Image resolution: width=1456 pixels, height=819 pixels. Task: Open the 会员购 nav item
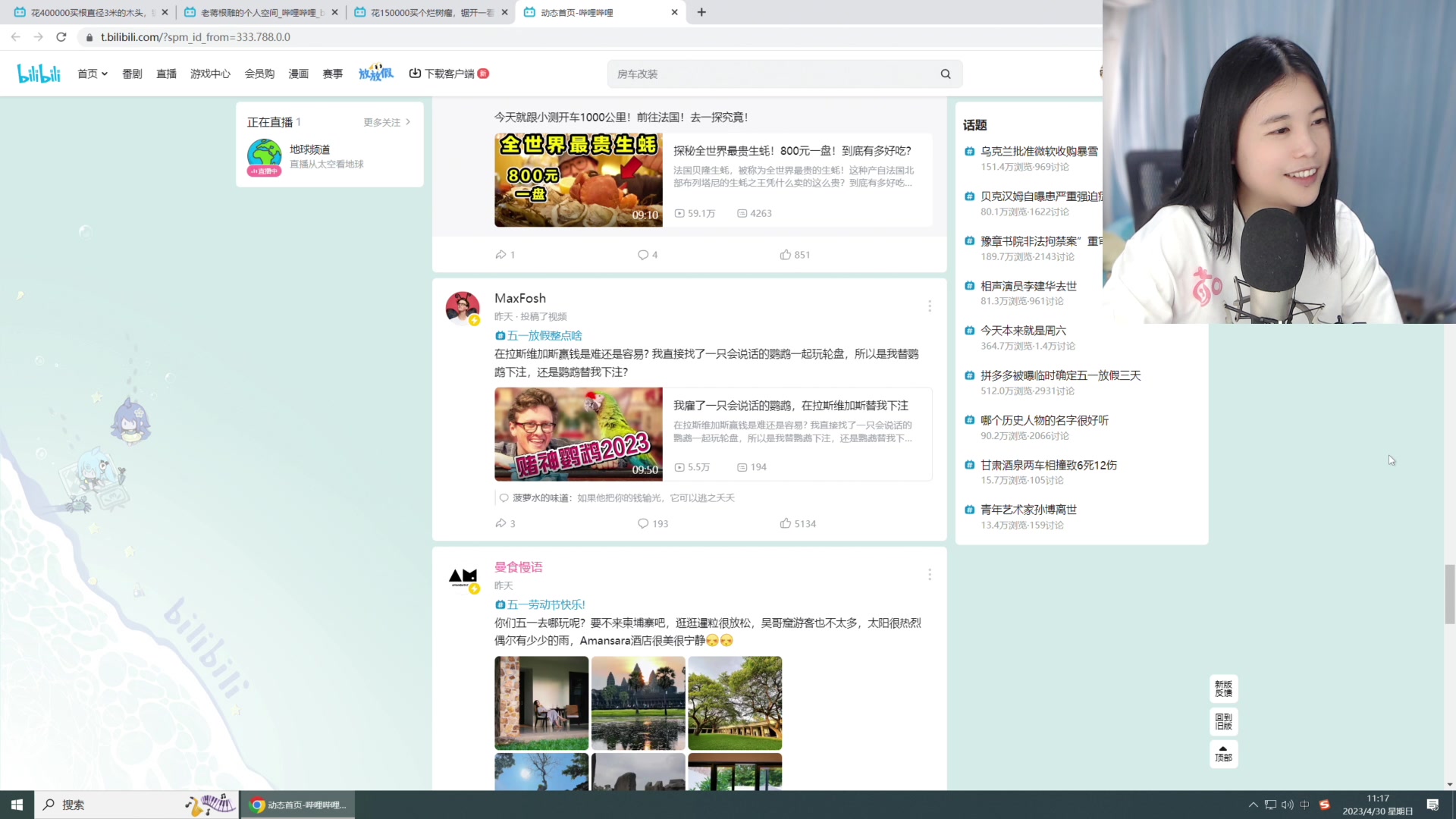259,74
